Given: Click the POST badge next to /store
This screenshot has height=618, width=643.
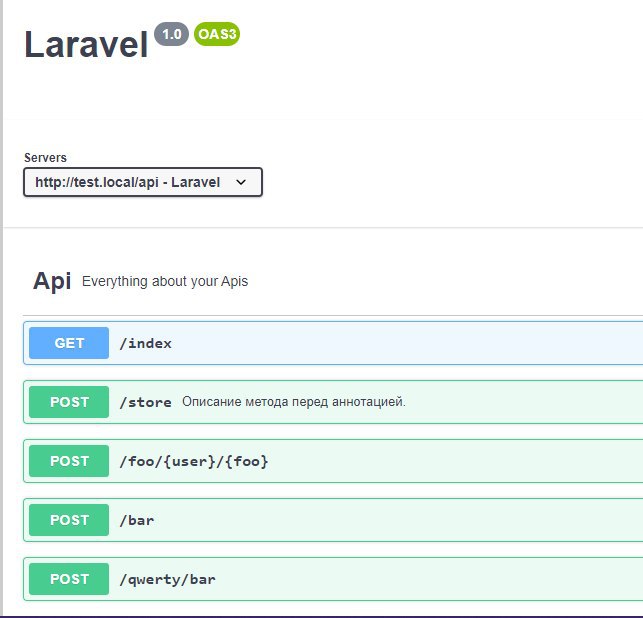Looking at the screenshot, I should 69,402.
